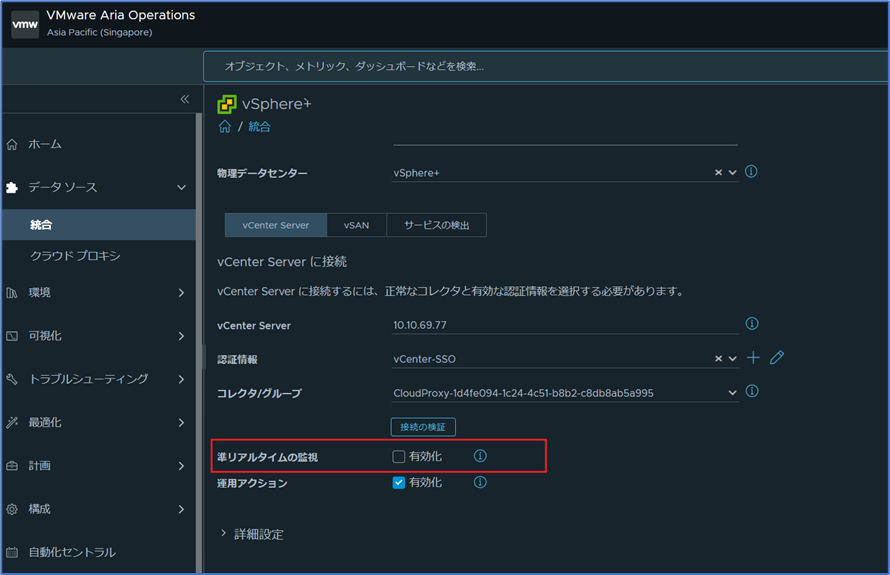This screenshot has height=575, width=890.
Task: Click the 計画 briefcase icon
Action: click(x=12, y=466)
